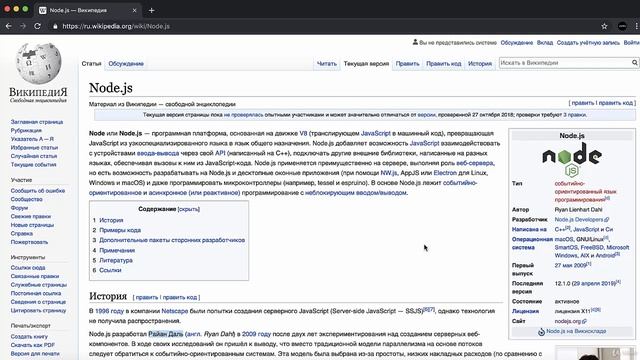Click Создать учётную запись at top
Screen dimensions: 640x360
588,43
